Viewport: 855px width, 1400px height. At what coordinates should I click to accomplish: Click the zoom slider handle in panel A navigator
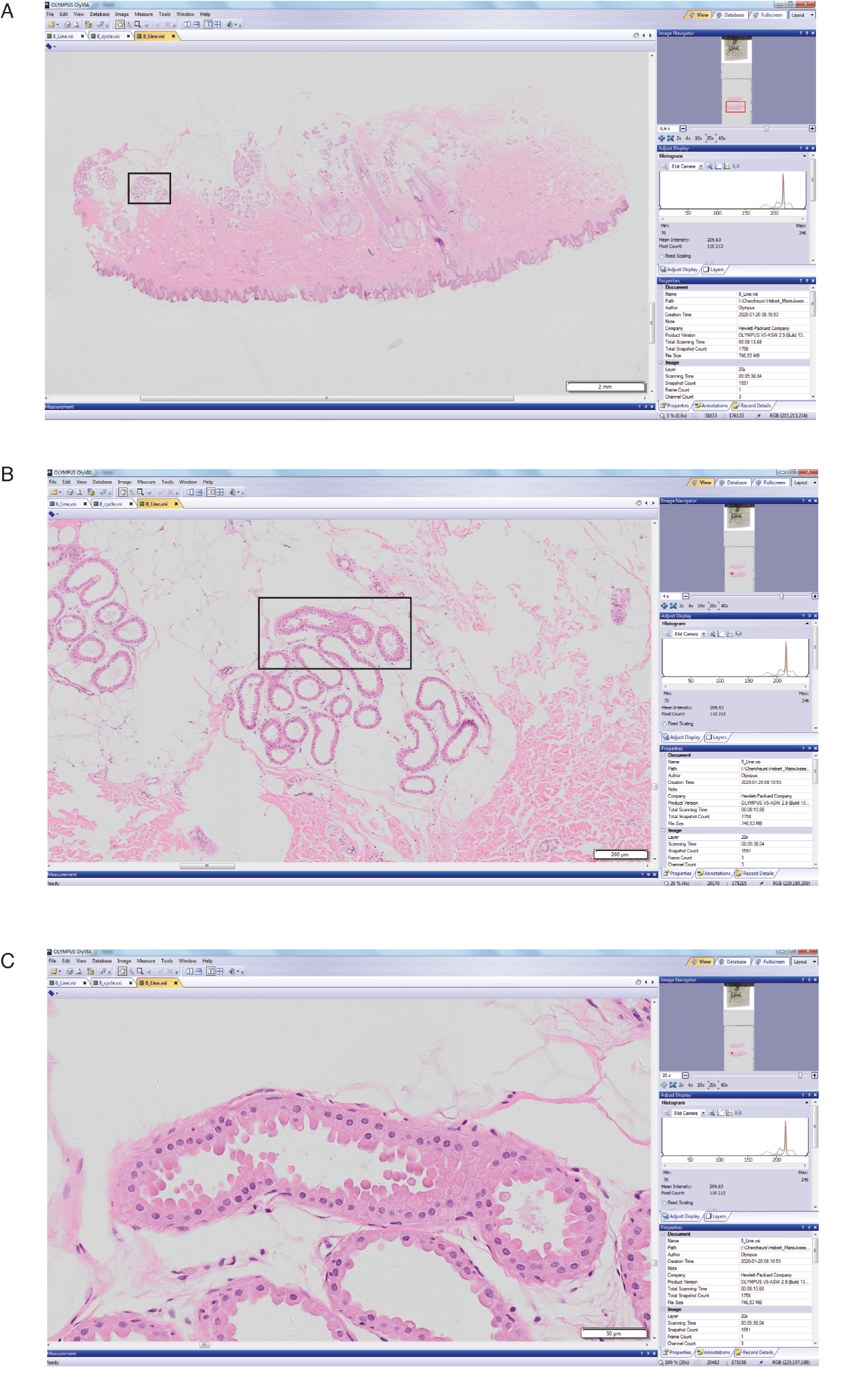(x=767, y=128)
